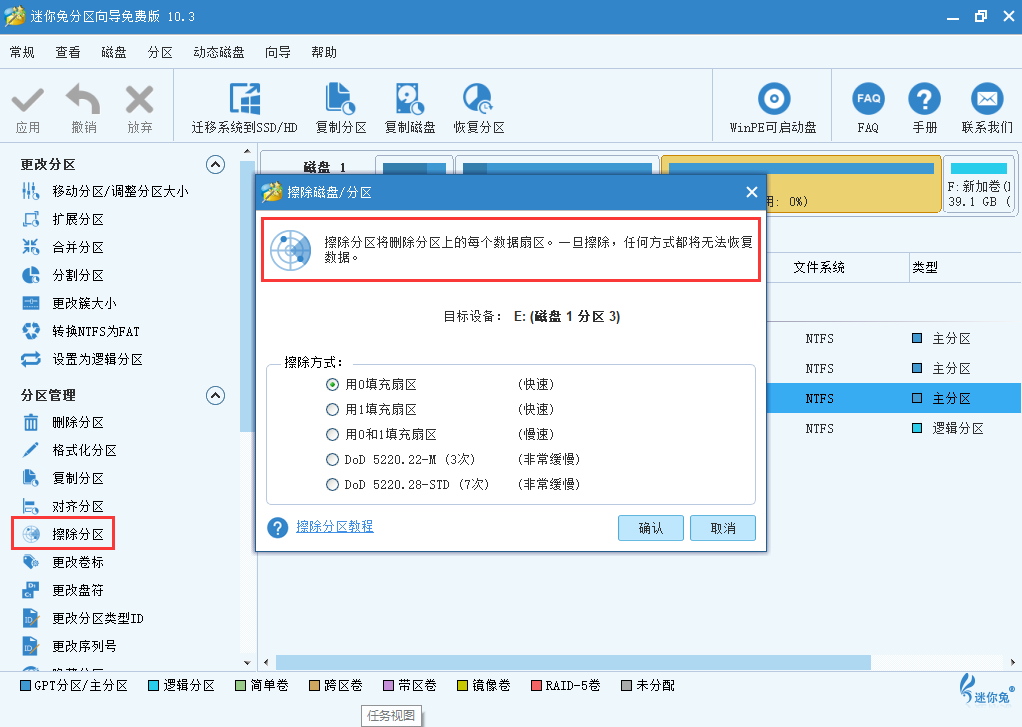Click 擦除分区 in the sidebar
Screen dimensions: 1022x727
pyautogui.click(x=63, y=535)
